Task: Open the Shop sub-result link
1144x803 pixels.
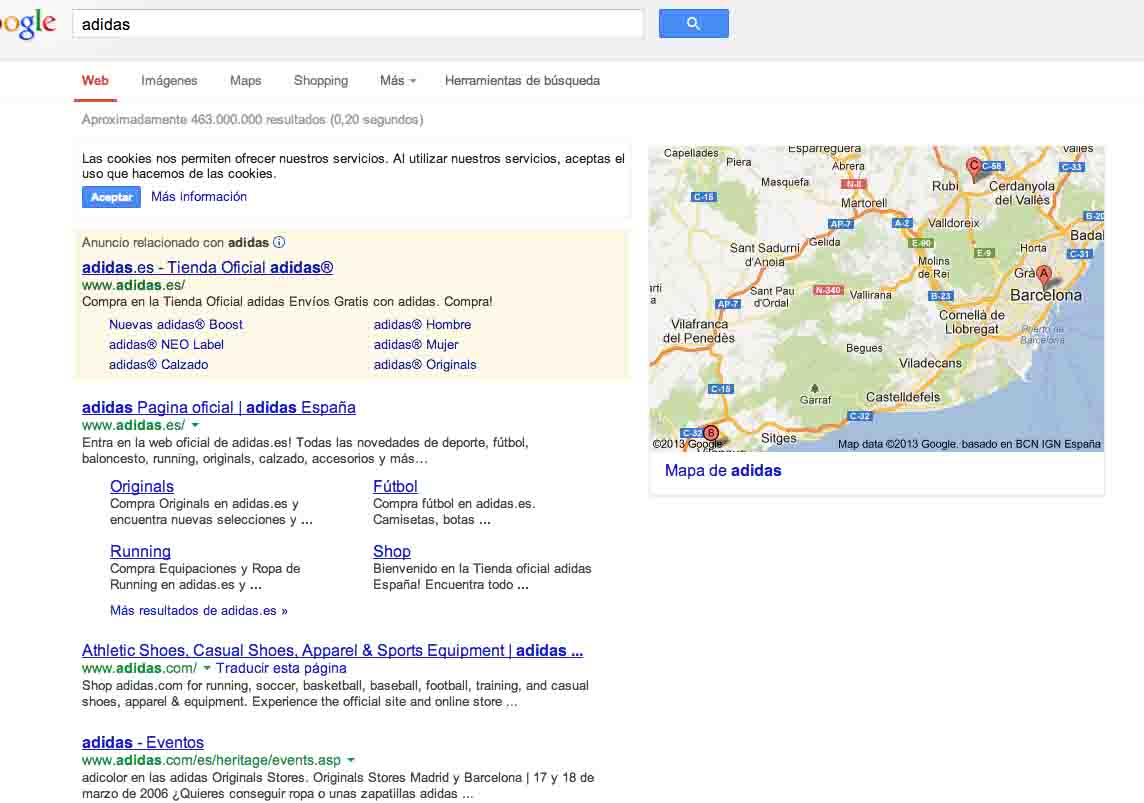Action: pos(392,551)
